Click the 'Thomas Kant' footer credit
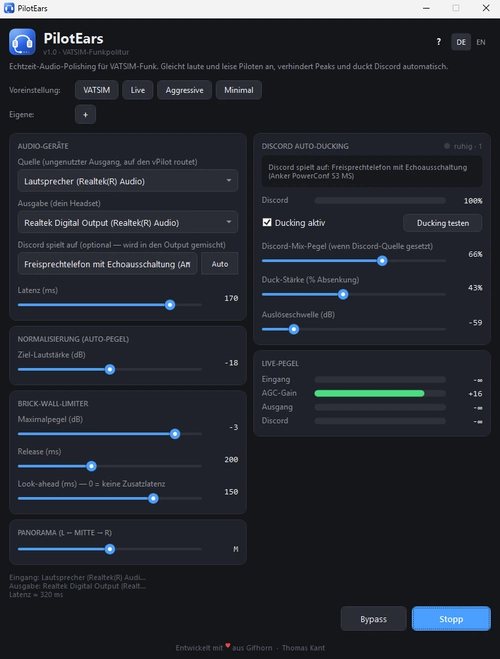Screen dimensions: 500x659 point(303,648)
